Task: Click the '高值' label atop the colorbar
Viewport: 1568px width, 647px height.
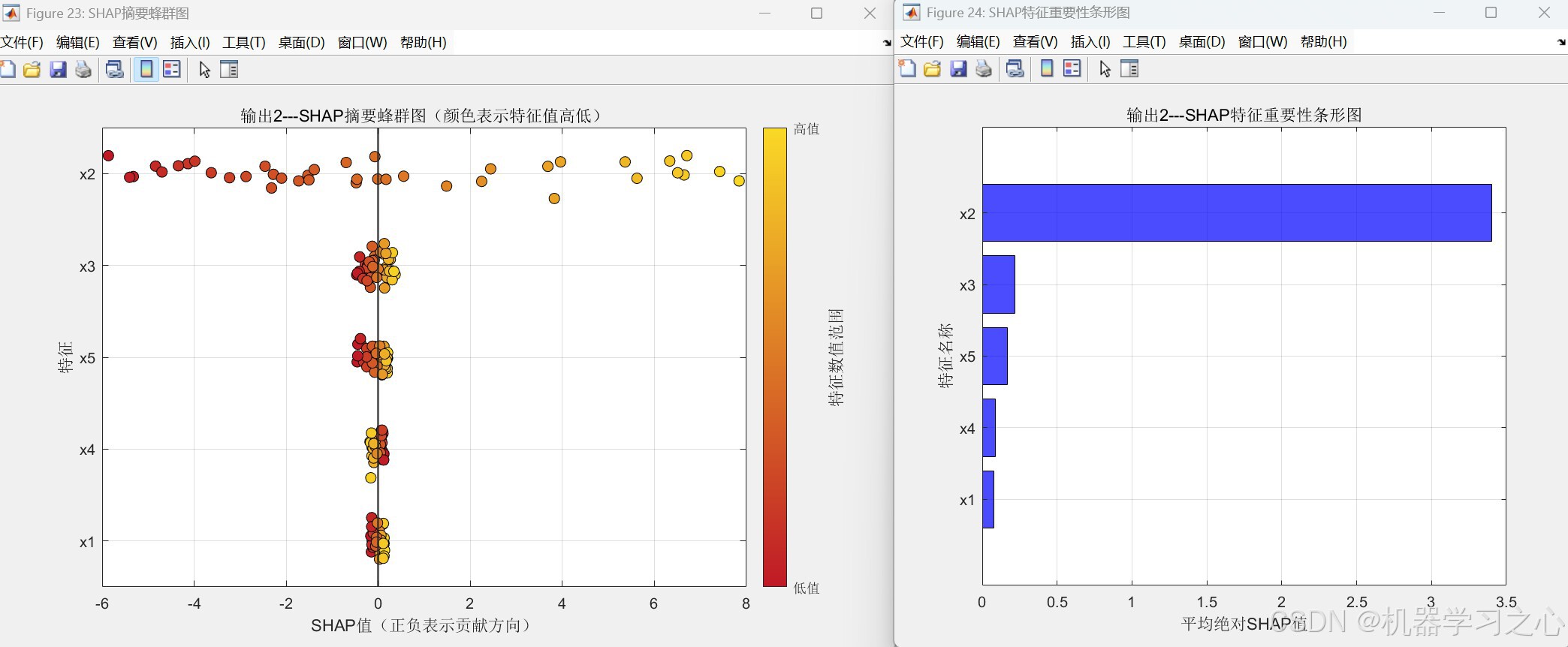Action: 807,129
